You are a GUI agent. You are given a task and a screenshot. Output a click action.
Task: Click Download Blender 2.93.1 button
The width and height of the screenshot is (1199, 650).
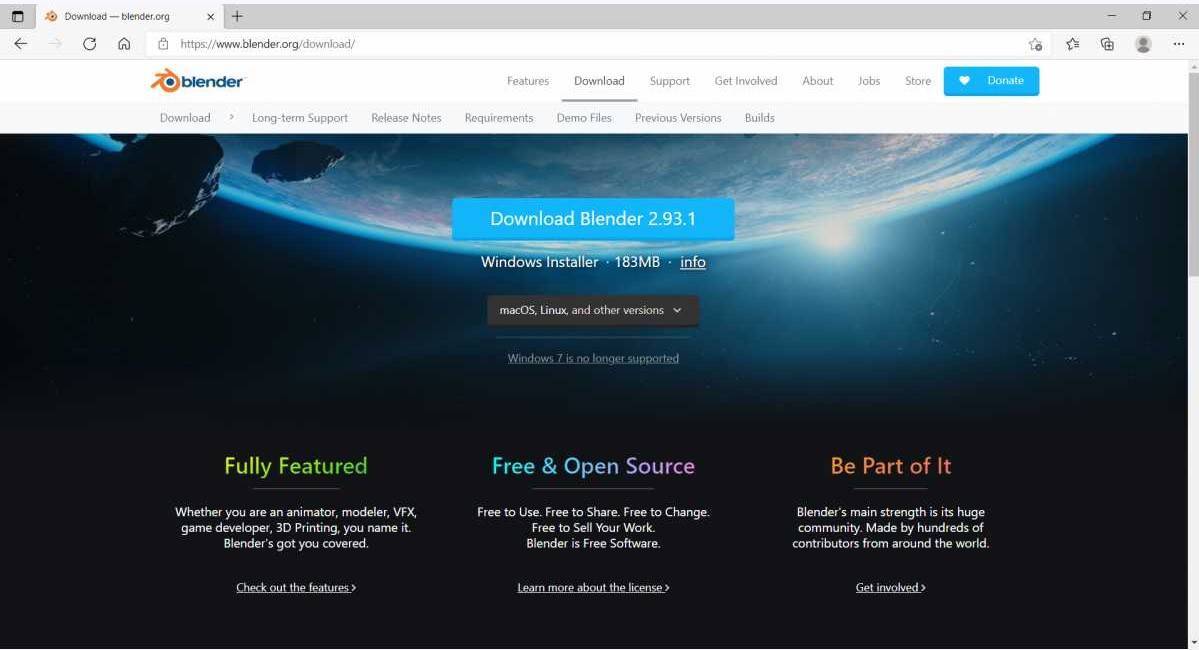[593, 219]
